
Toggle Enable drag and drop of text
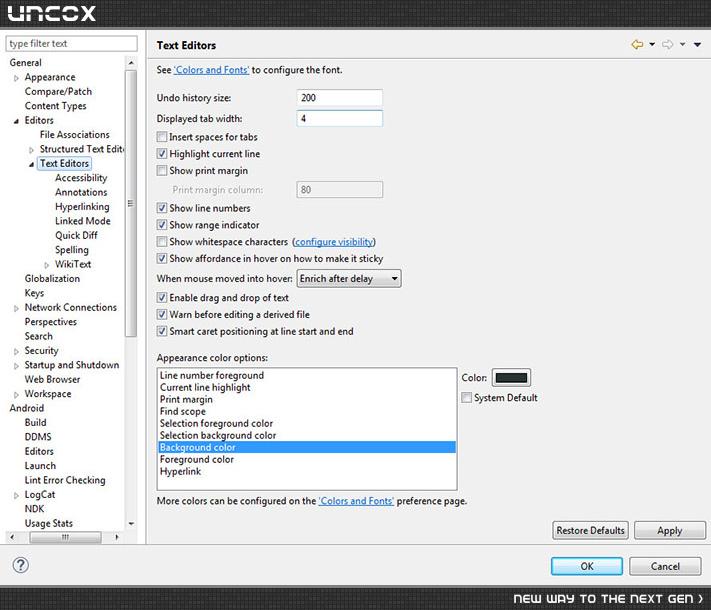point(162,298)
